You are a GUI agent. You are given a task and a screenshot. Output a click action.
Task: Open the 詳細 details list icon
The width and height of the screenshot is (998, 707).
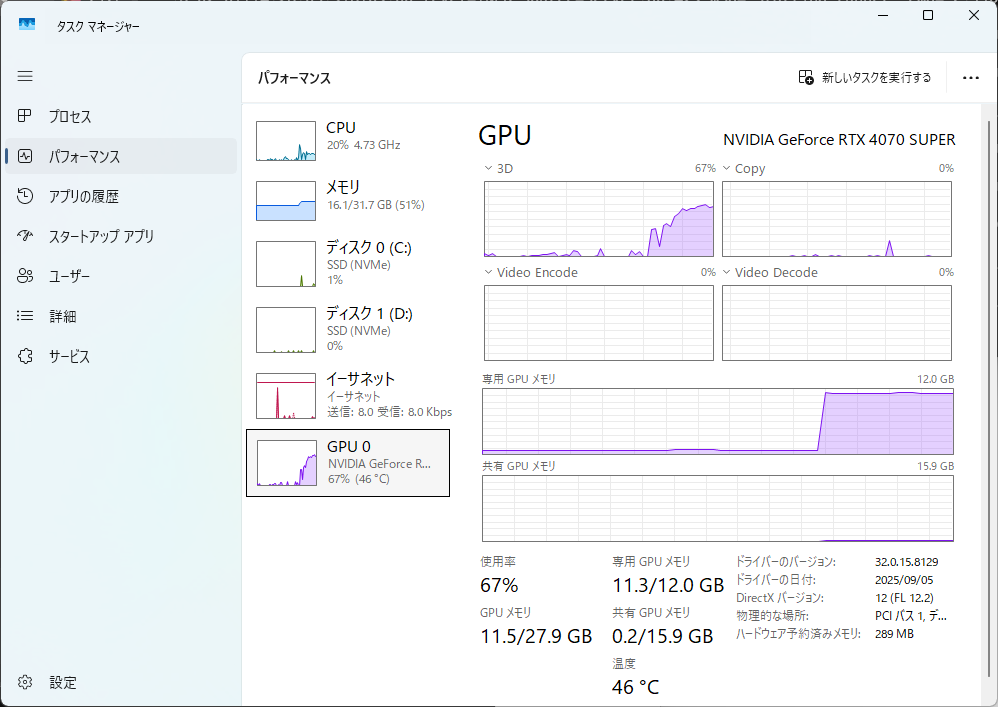pos(26,316)
